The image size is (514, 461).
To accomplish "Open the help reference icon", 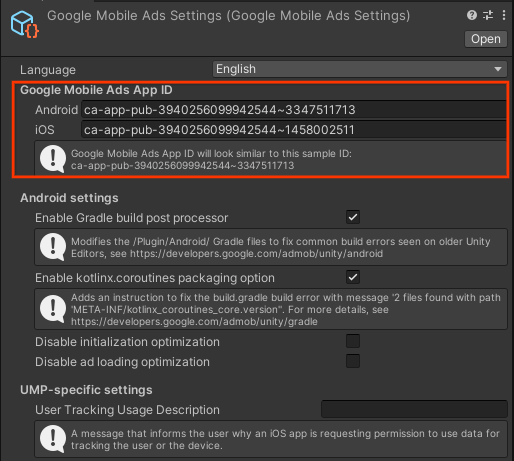I will pyautogui.click(x=472, y=15).
